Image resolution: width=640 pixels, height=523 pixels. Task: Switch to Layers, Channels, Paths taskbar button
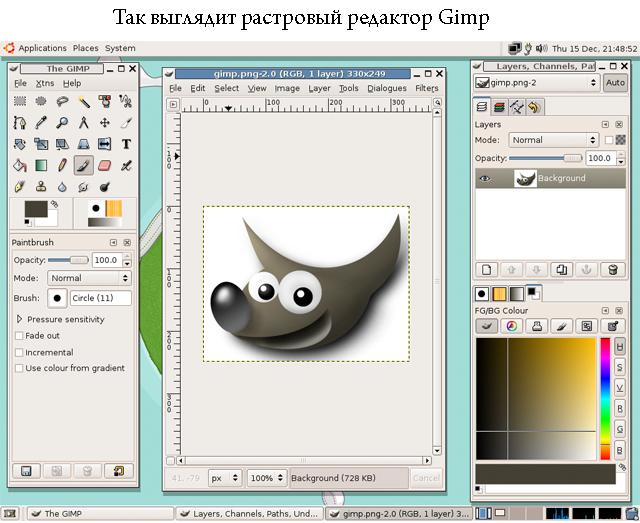tap(250, 514)
